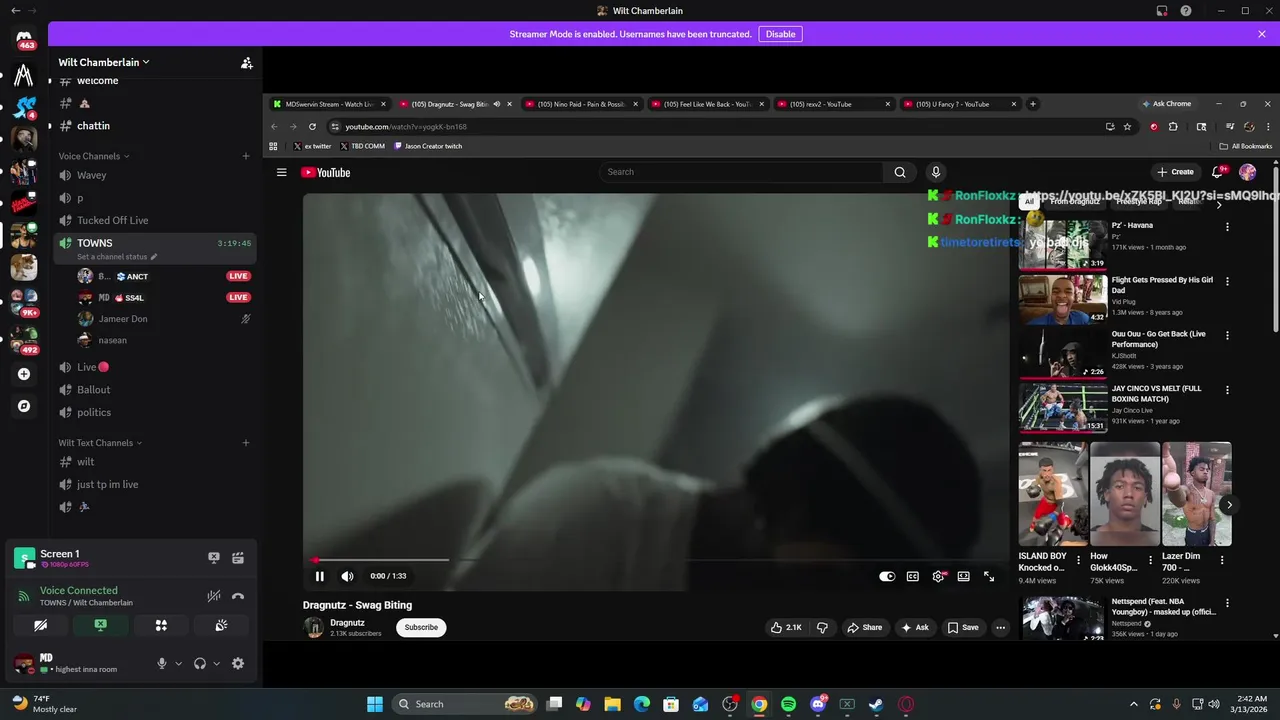The height and width of the screenshot is (720, 1280).
Task: Open more actions menu under the video
Action: 1000,627
